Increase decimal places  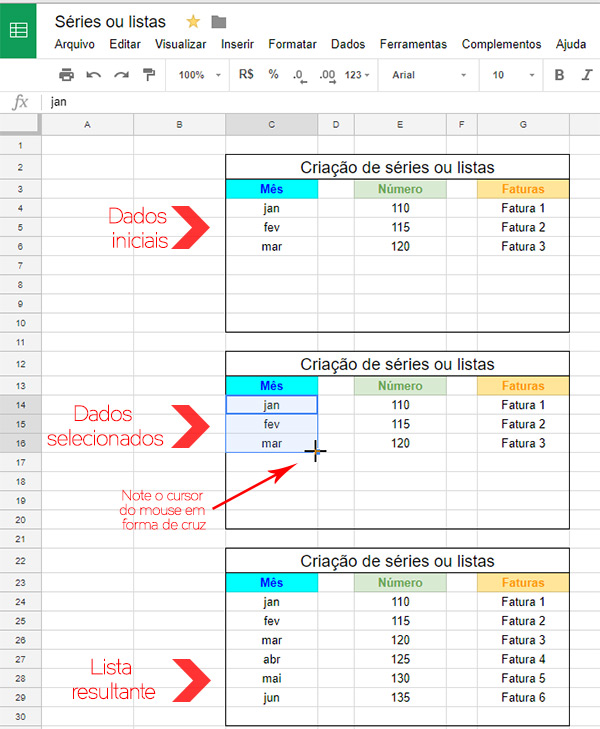(327, 75)
